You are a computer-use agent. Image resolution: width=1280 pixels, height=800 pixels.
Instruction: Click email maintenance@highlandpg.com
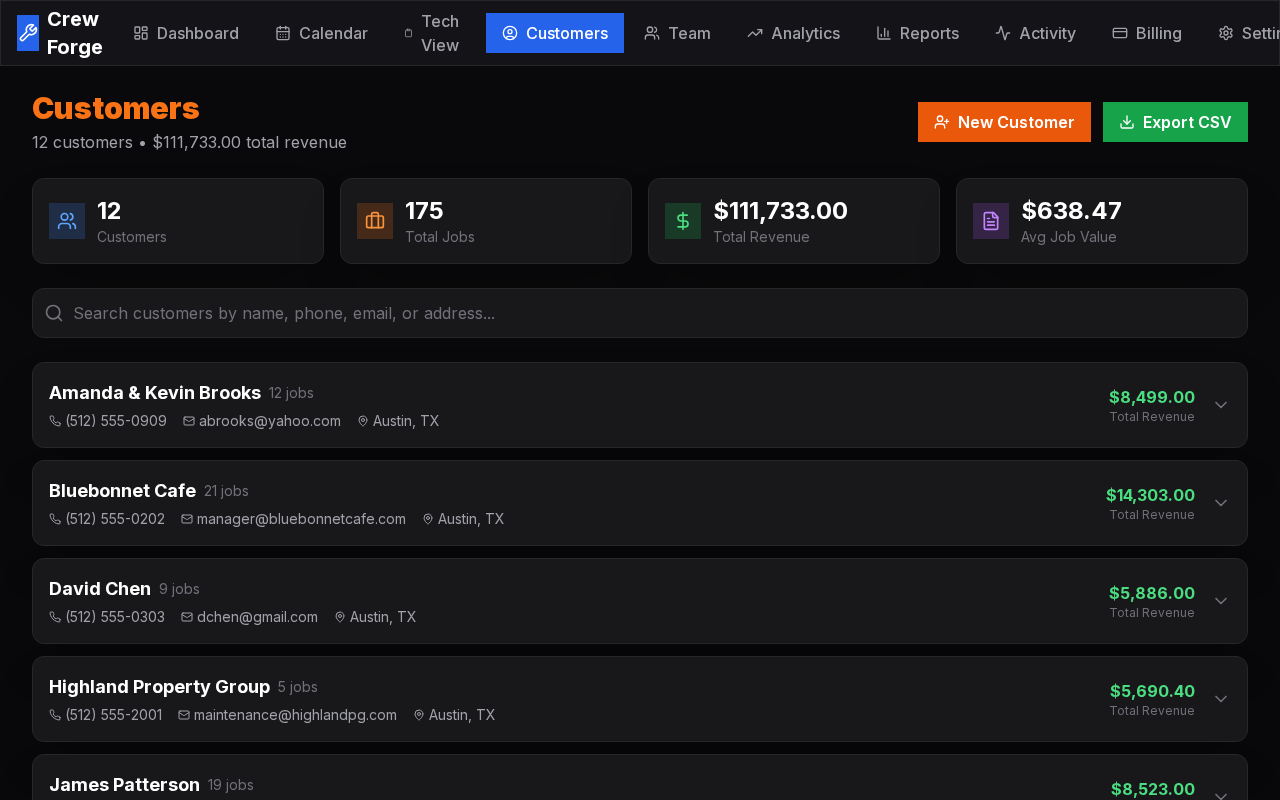295,715
